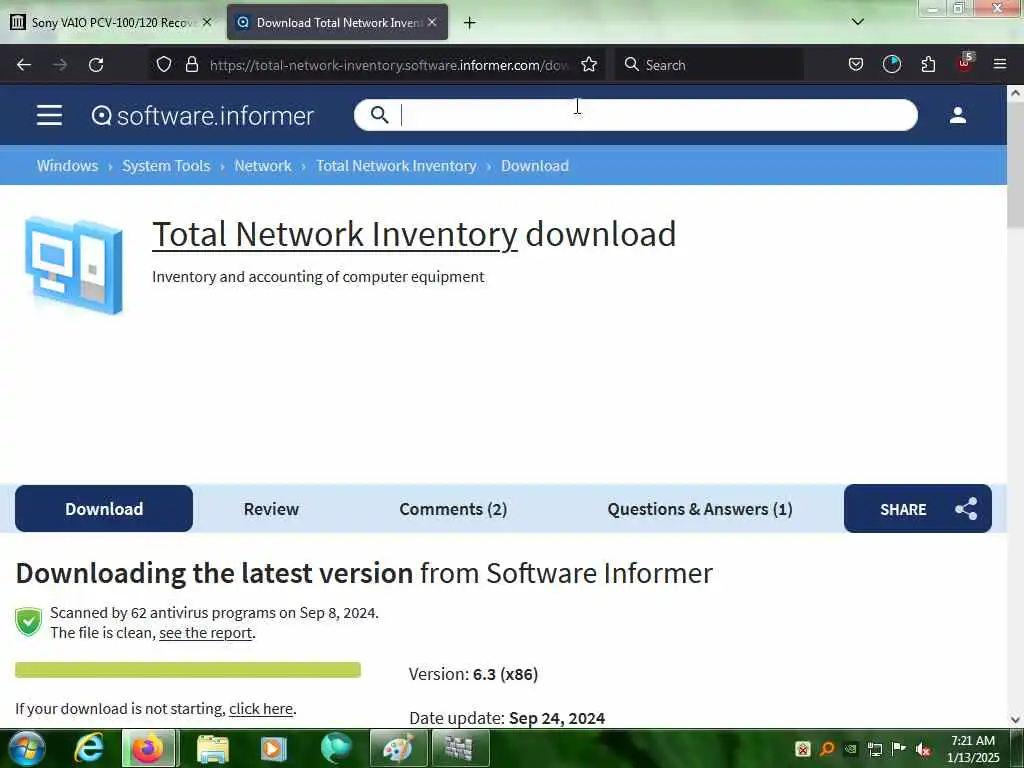Go back to the previous page
The image size is (1024, 768).
[24, 65]
